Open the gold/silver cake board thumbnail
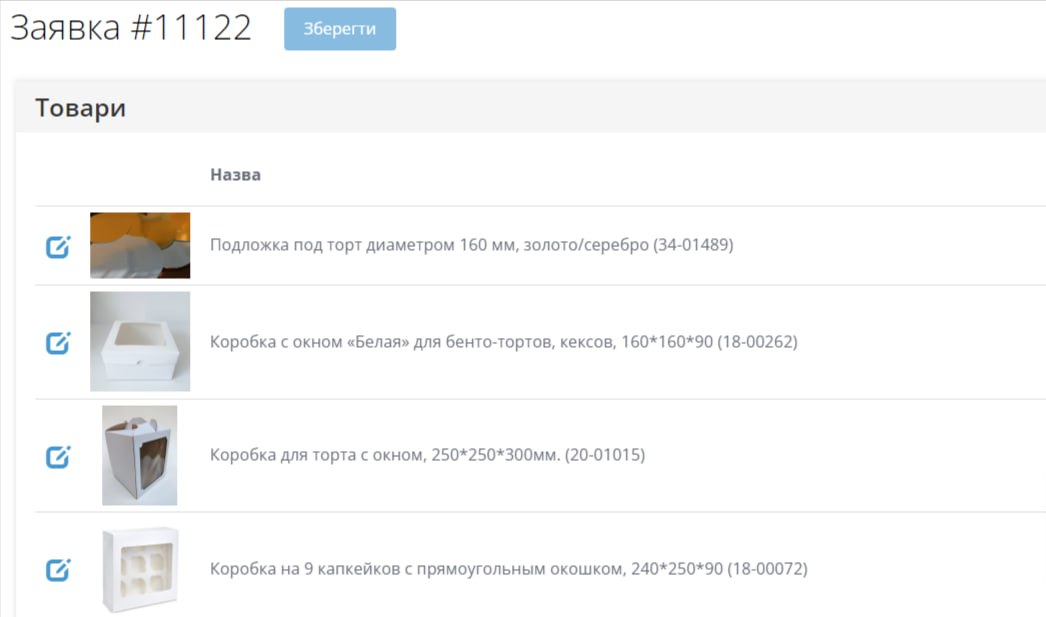 (140, 245)
